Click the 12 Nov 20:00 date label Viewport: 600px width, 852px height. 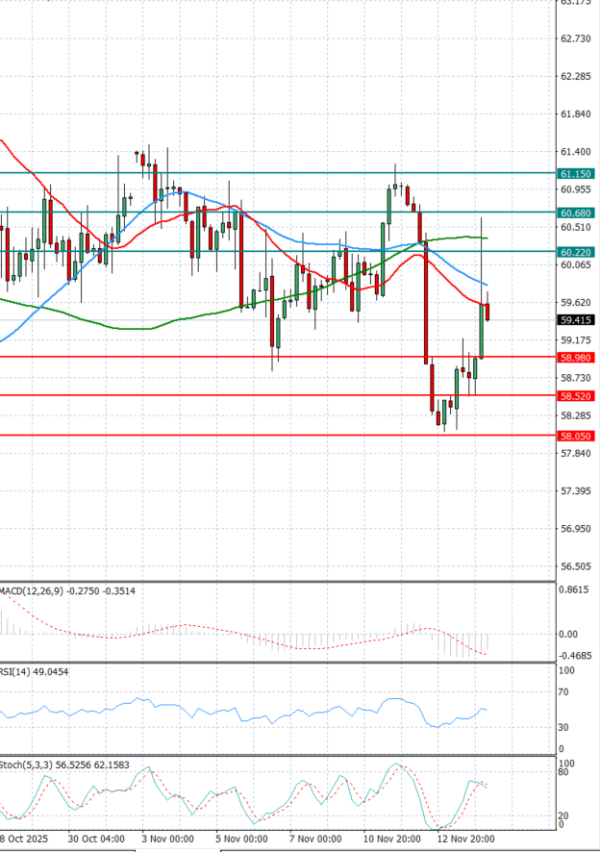click(465, 838)
